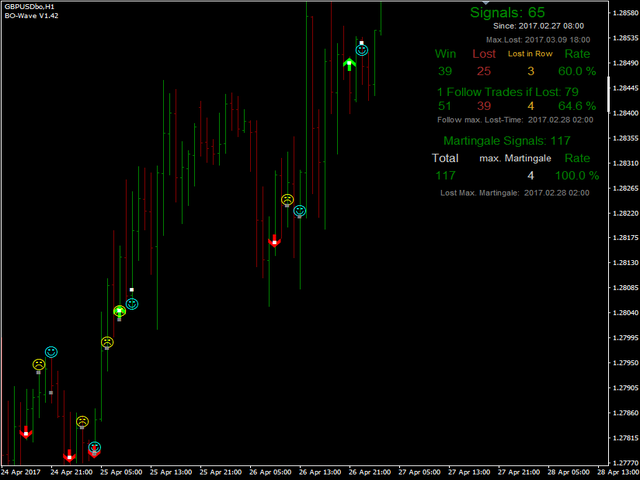
Task: Click the green '51' follow win count
Action: tap(444, 106)
